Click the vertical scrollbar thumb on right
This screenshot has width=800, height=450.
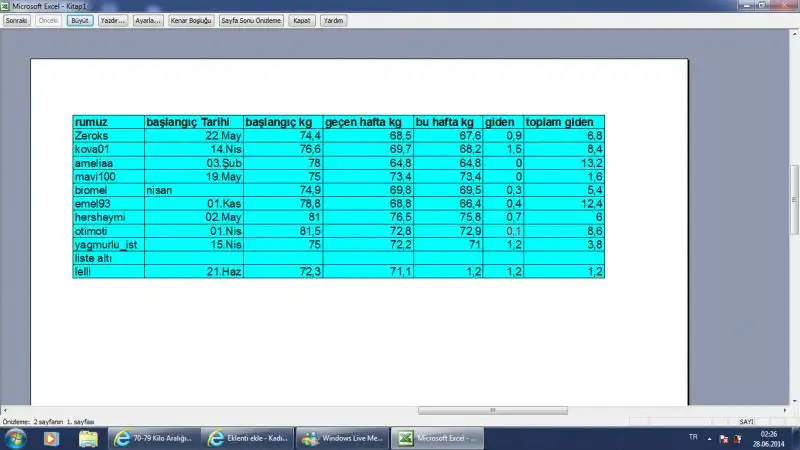click(795, 185)
